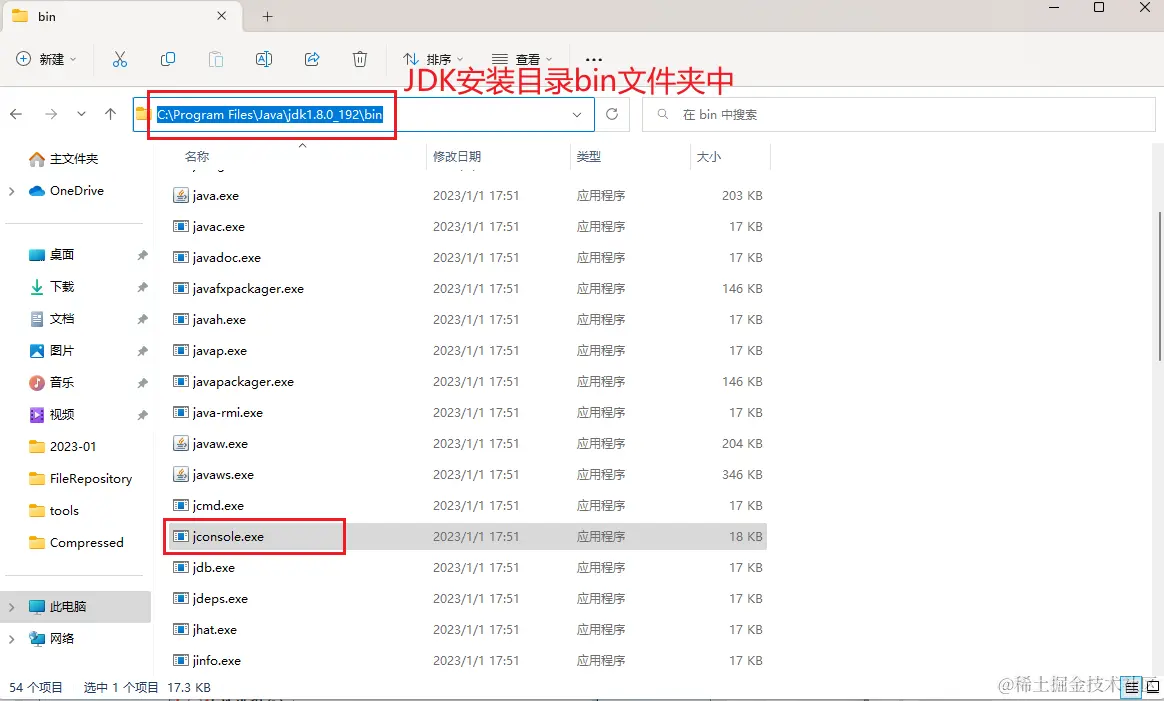This screenshot has height=701, width=1164.
Task: Click the Paste clipboard icon
Action: [x=216, y=59]
